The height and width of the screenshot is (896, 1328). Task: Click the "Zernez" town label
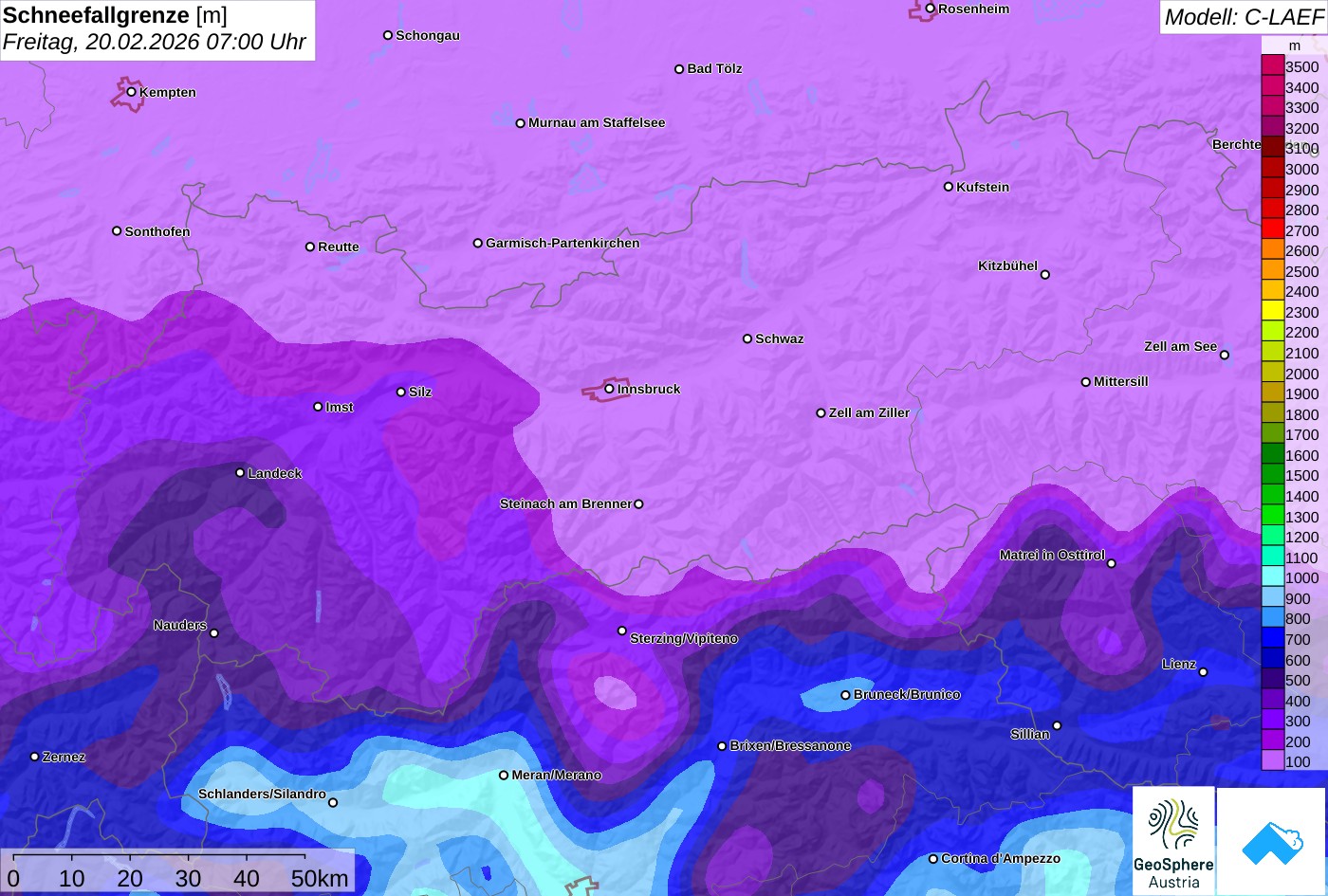(x=65, y=757)
